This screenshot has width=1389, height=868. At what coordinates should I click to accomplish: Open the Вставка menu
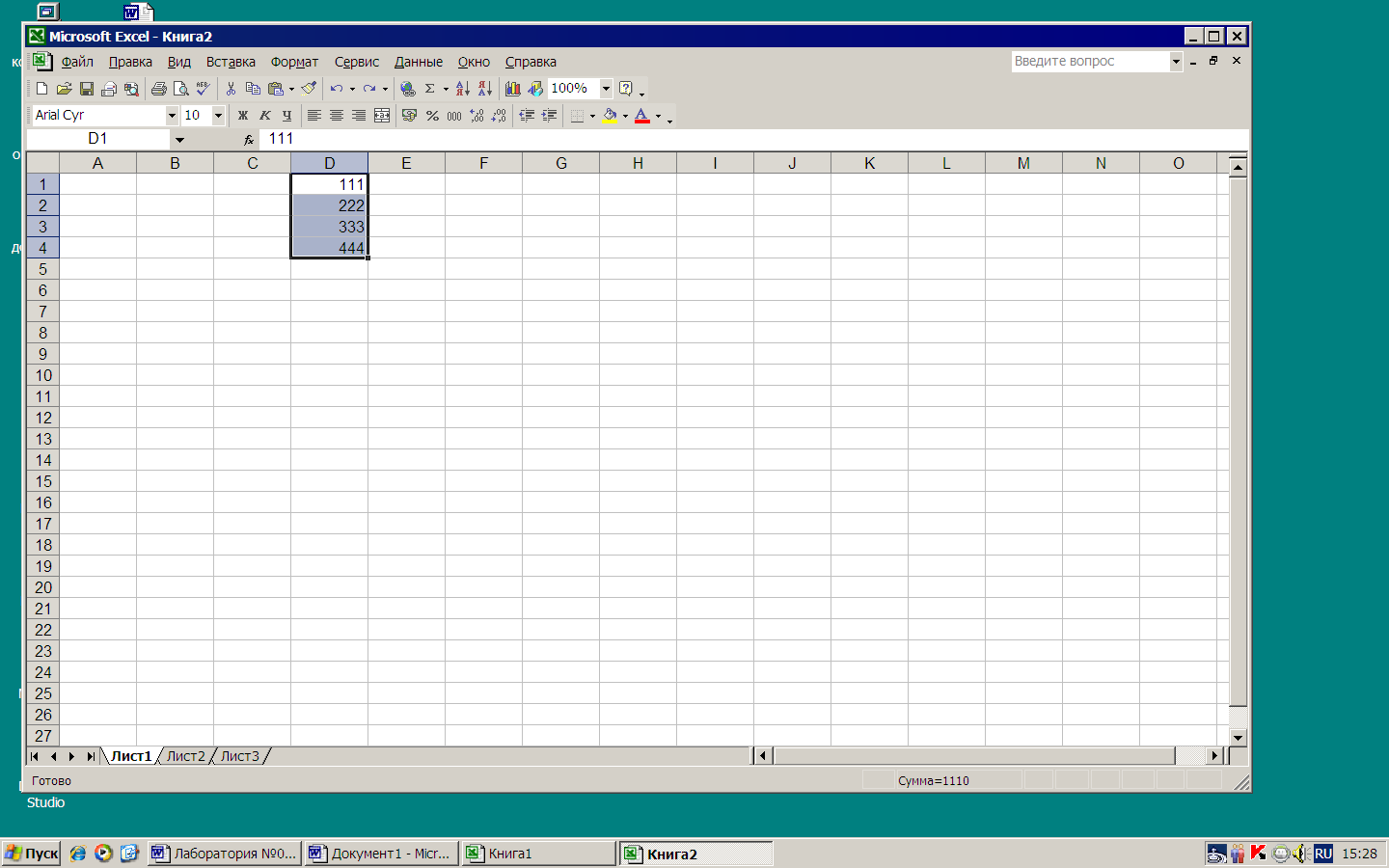[x=231, y=62]
